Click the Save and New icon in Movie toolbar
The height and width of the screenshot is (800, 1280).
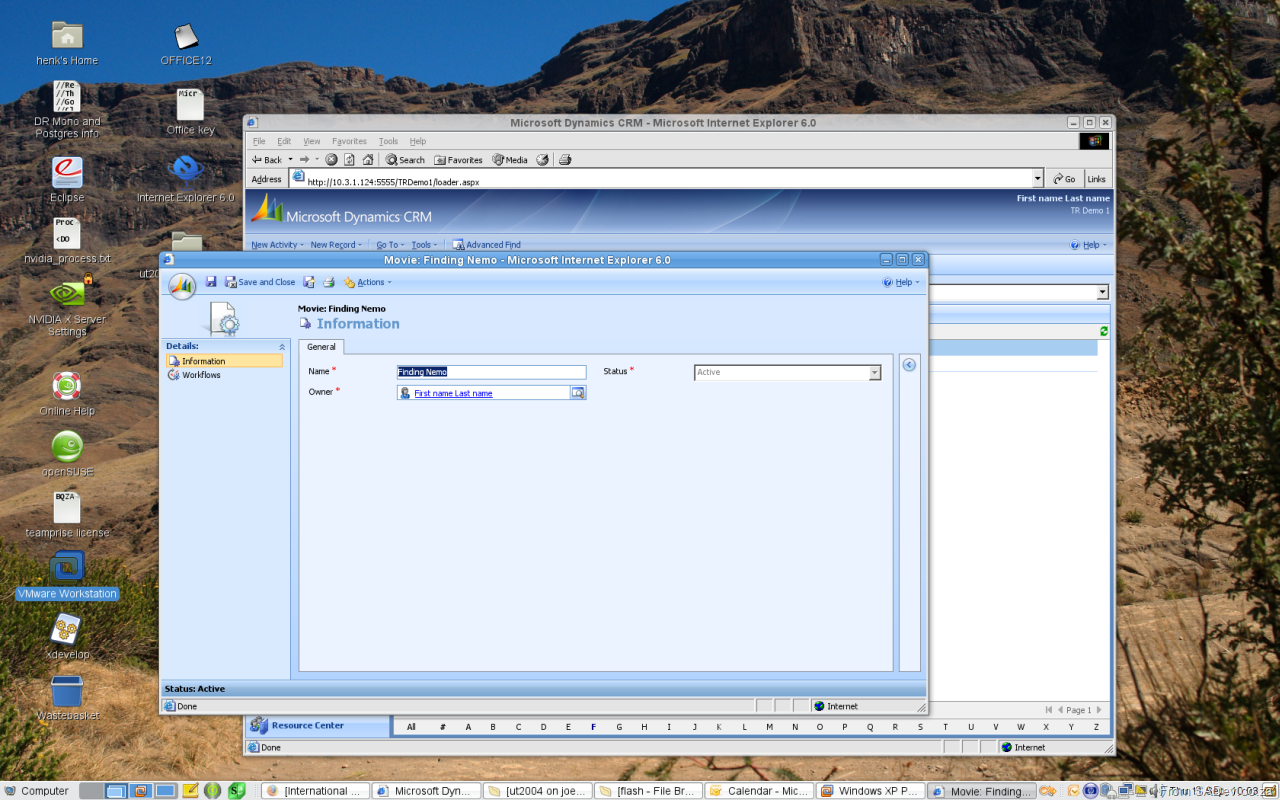(x=309, y=282)
